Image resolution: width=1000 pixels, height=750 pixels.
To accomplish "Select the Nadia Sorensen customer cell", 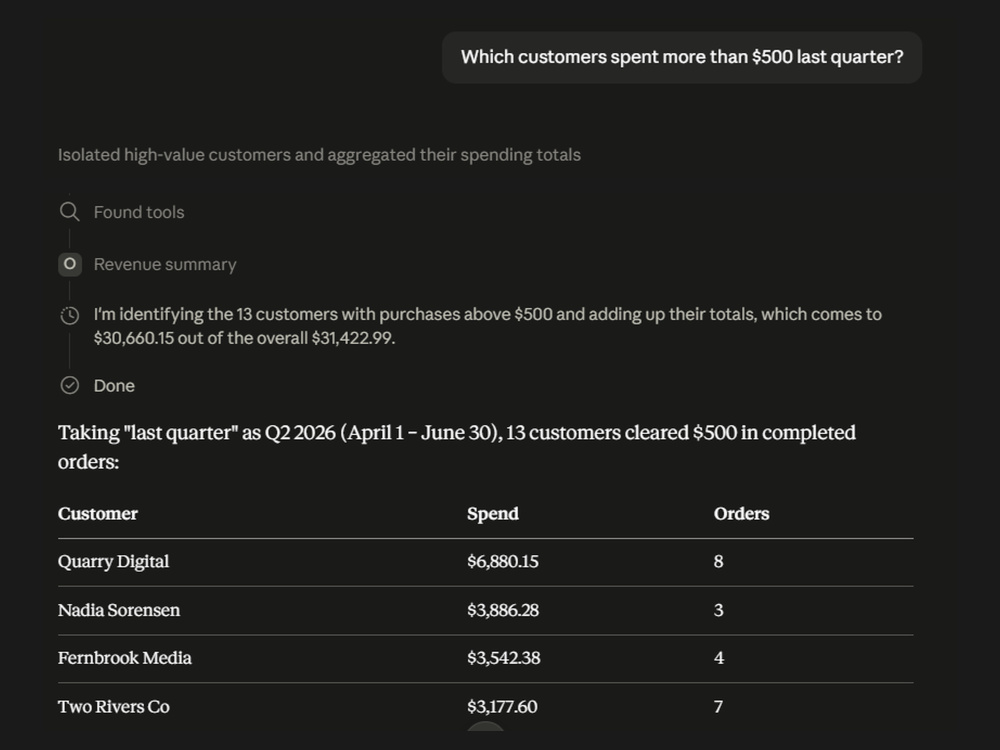I will click(x=119, y=610).
